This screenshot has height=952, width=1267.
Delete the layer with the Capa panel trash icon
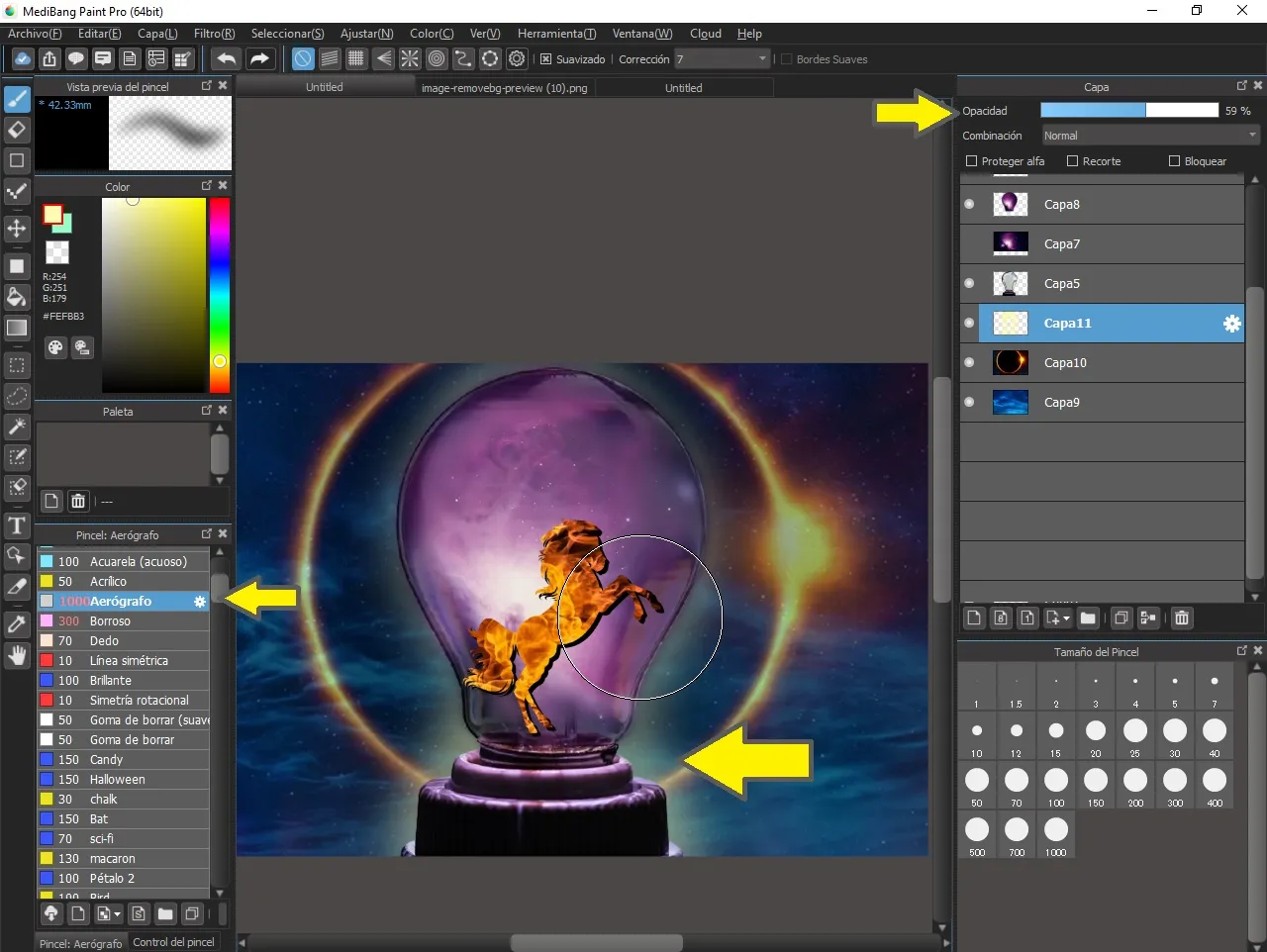[1182, 619]
